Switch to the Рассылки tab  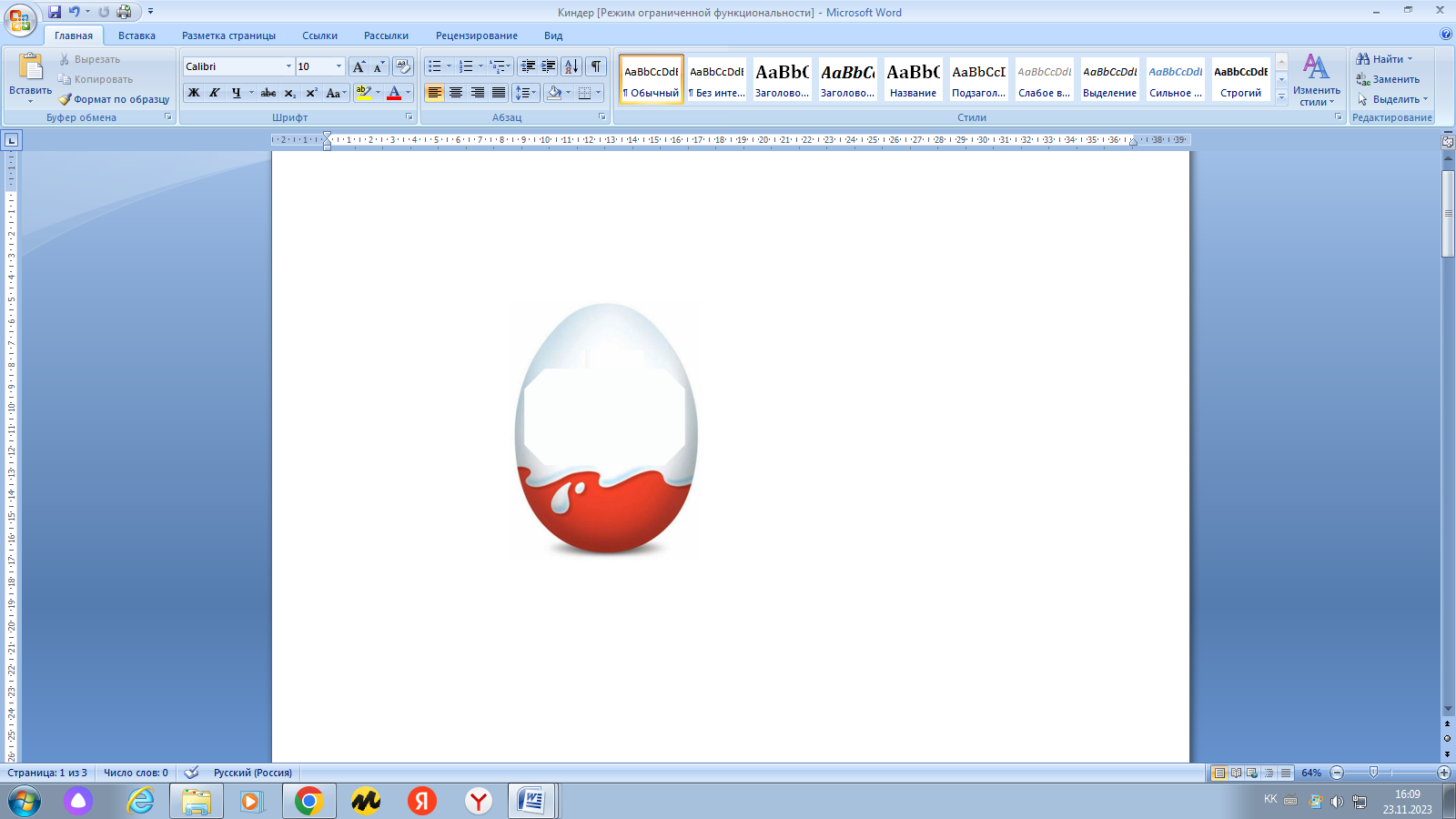tap(386, 35)
